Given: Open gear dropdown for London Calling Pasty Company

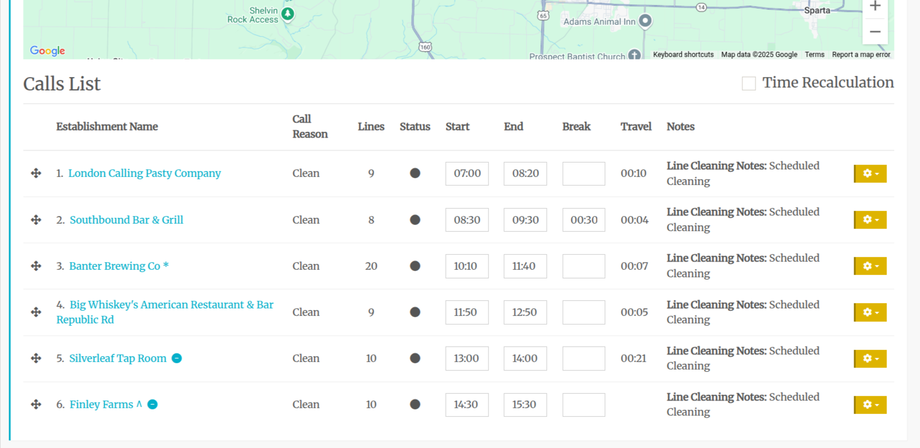Looking at the screenshot, I should [x=870, y=174].
